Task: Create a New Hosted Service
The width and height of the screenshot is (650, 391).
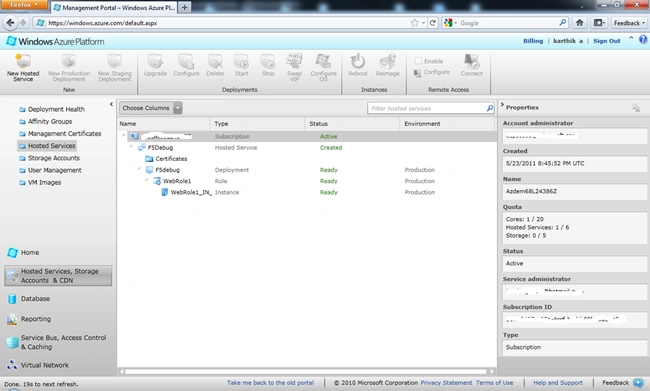Action: coord(23,68)
